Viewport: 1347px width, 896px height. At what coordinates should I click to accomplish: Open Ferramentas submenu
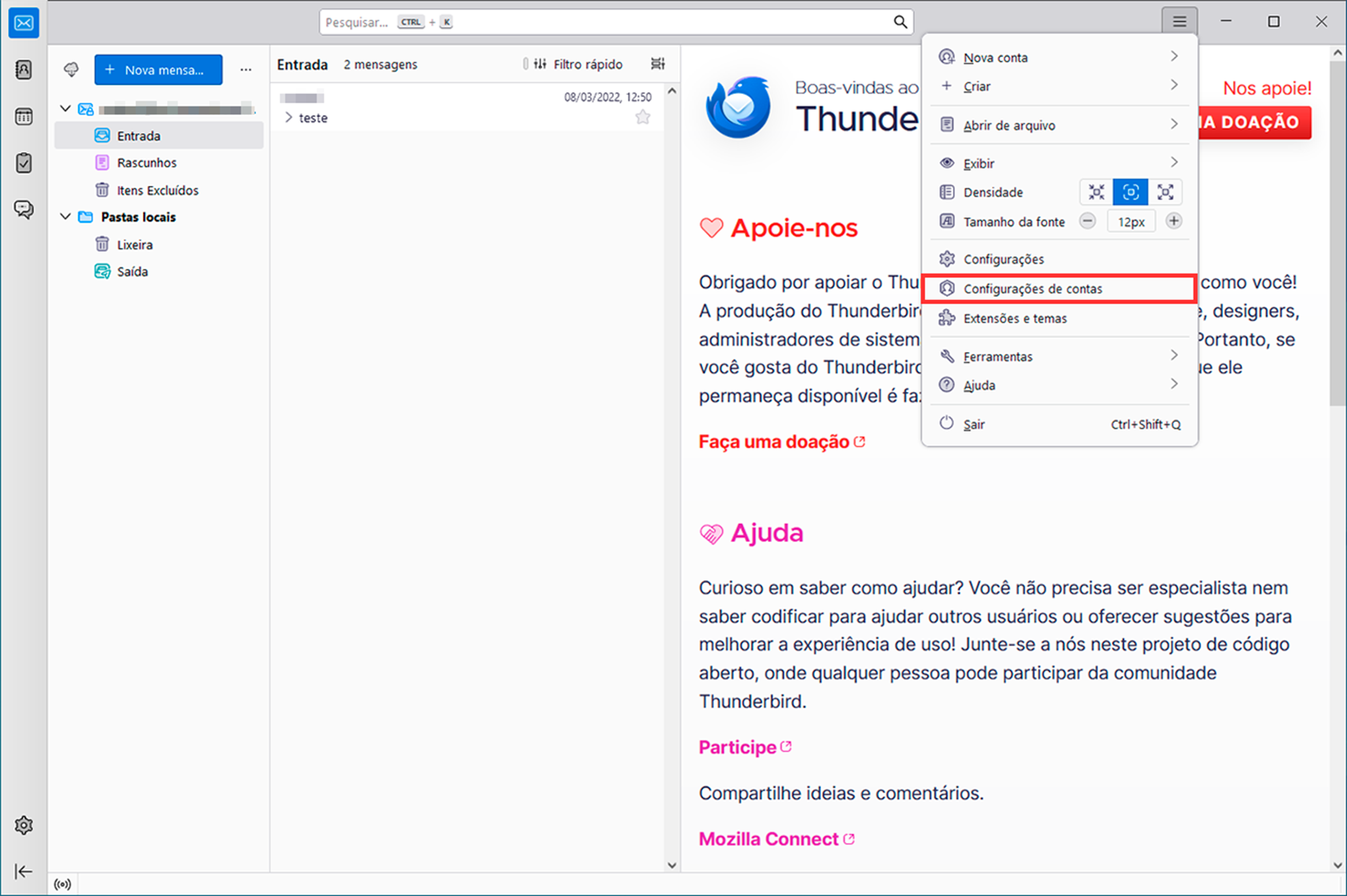[1059, 356]
